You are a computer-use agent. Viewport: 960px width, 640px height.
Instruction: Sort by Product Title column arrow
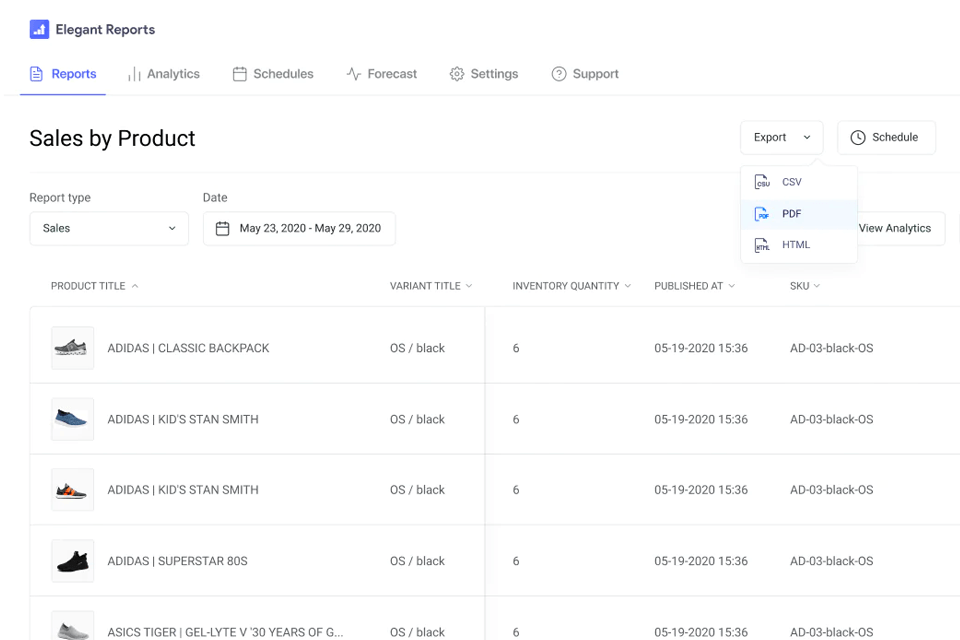(135, 286)
